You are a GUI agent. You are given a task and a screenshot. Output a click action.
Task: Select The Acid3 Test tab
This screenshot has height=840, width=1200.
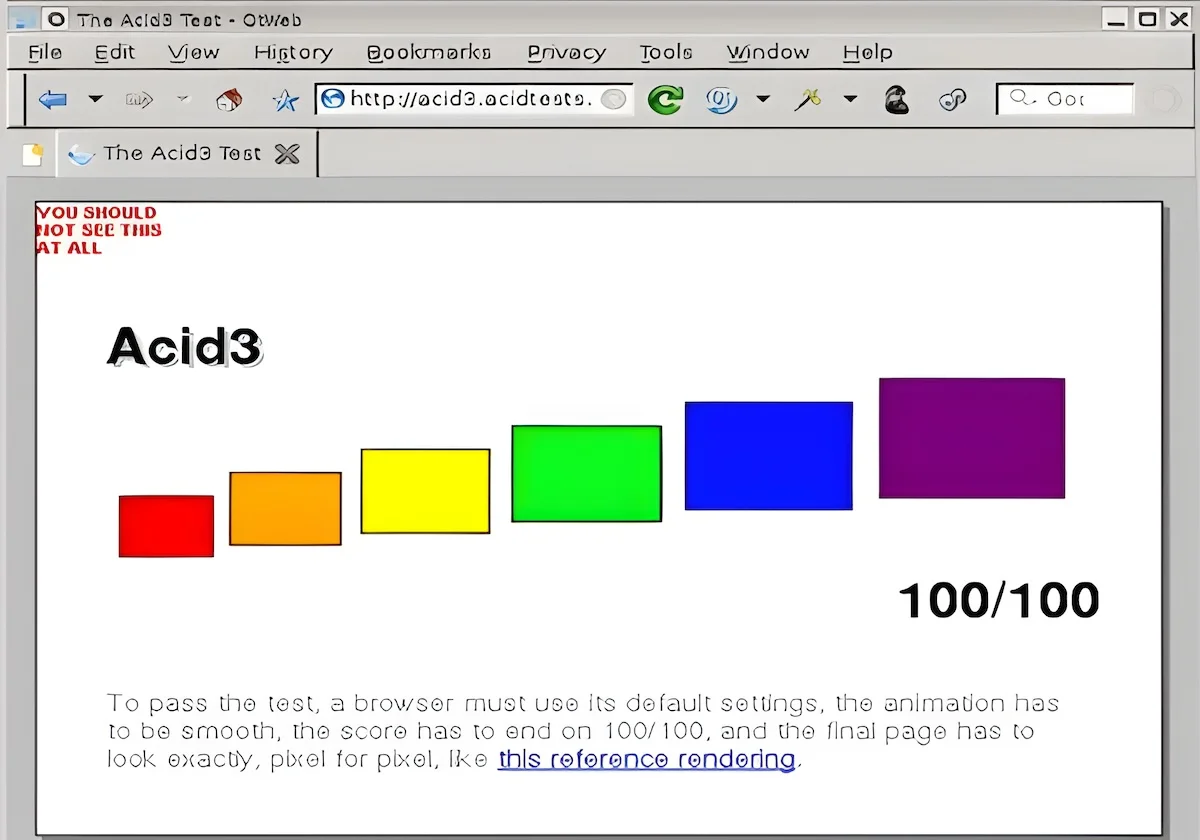pos(166,154)
